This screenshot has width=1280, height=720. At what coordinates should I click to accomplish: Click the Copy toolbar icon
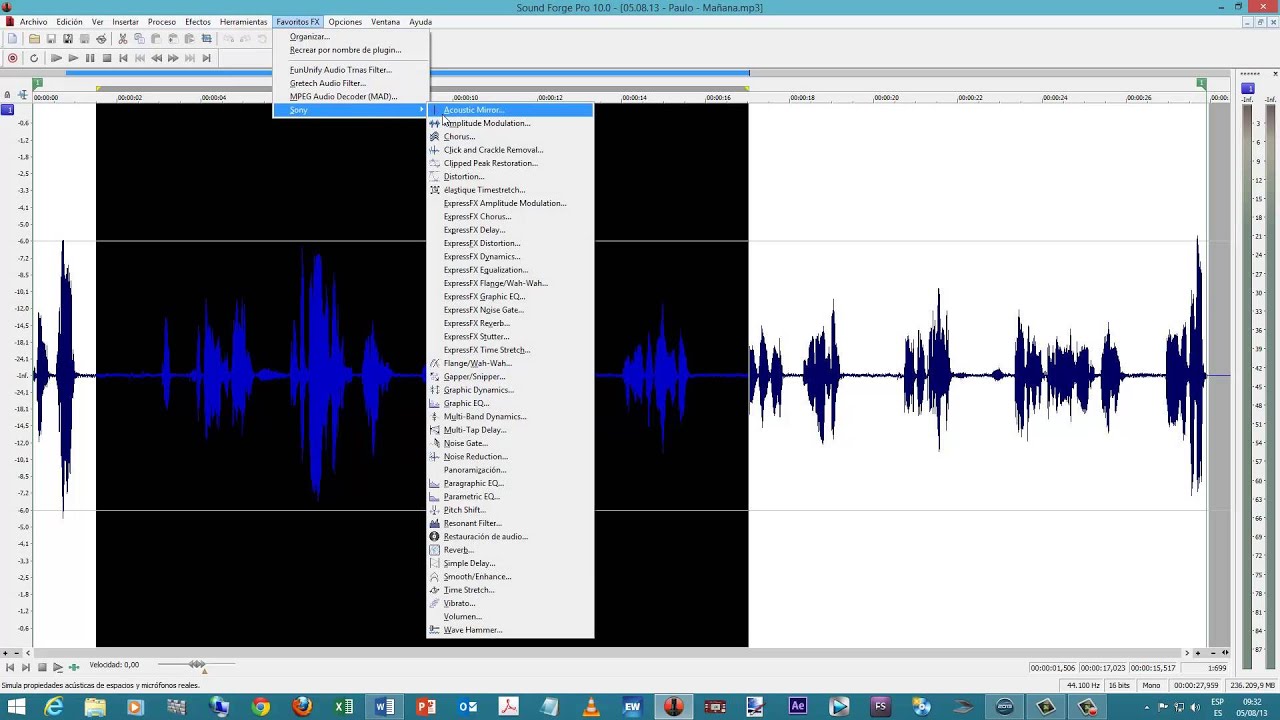(x=139, y=39)
